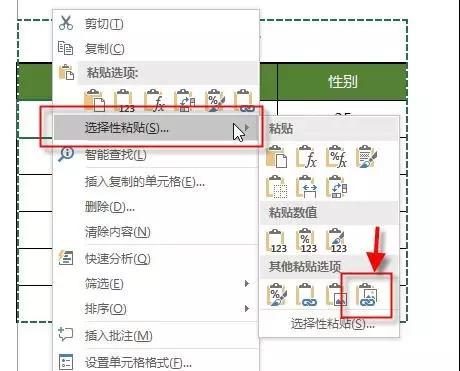This screenshot has height=371, width=460.
Task: Click the clipboard icon beside 粘贴选项
Action: 66,72
